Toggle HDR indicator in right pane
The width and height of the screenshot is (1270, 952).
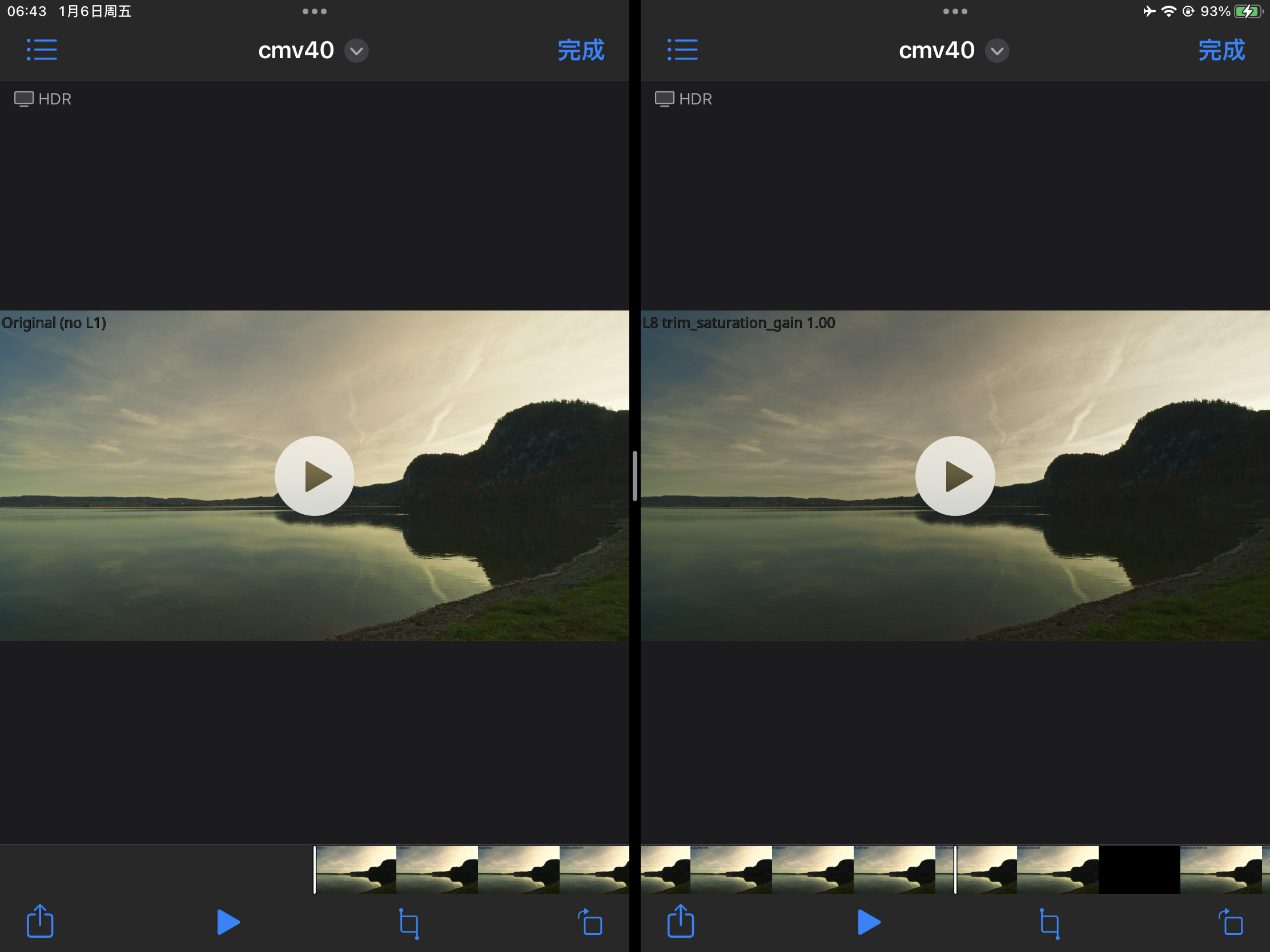tap(683, 99)
